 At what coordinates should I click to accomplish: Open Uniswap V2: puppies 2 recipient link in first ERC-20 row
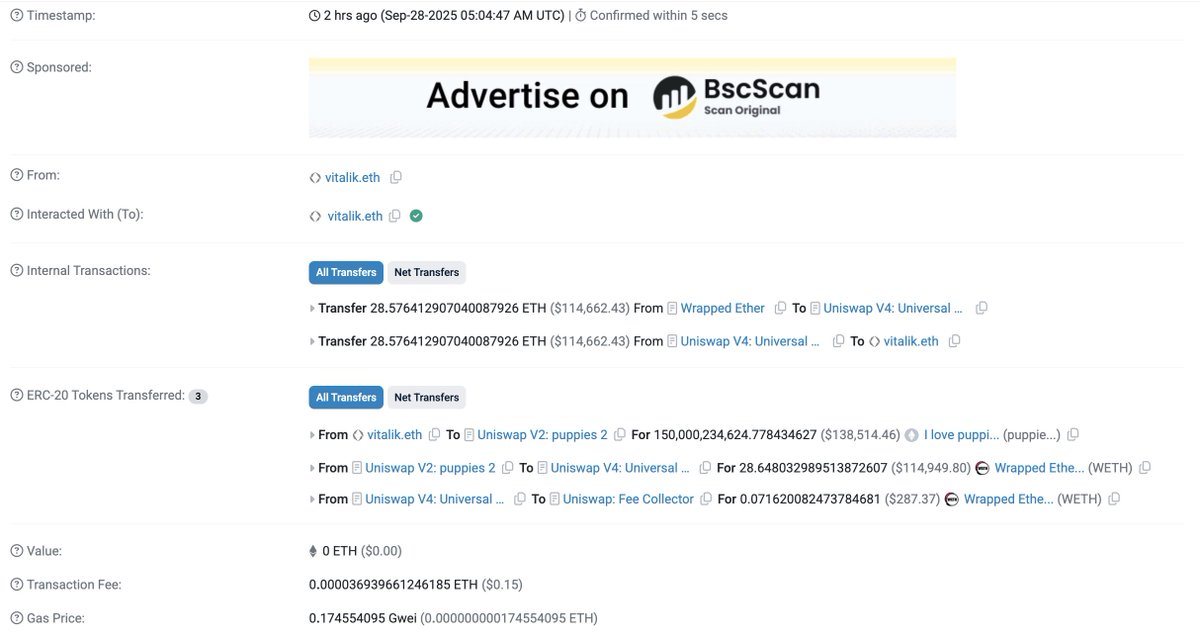click(542, 435)
